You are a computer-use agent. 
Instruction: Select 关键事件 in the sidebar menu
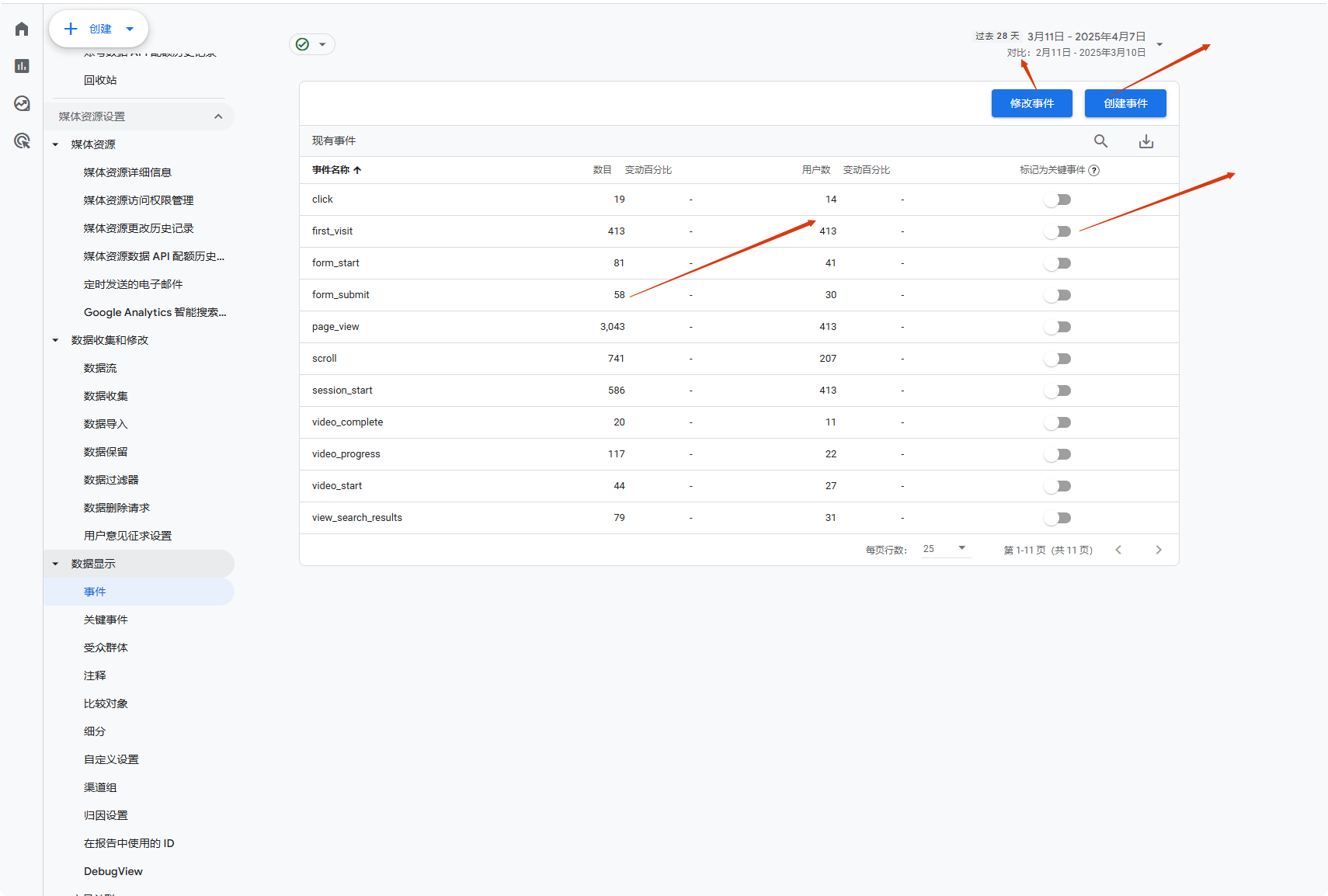106,619
